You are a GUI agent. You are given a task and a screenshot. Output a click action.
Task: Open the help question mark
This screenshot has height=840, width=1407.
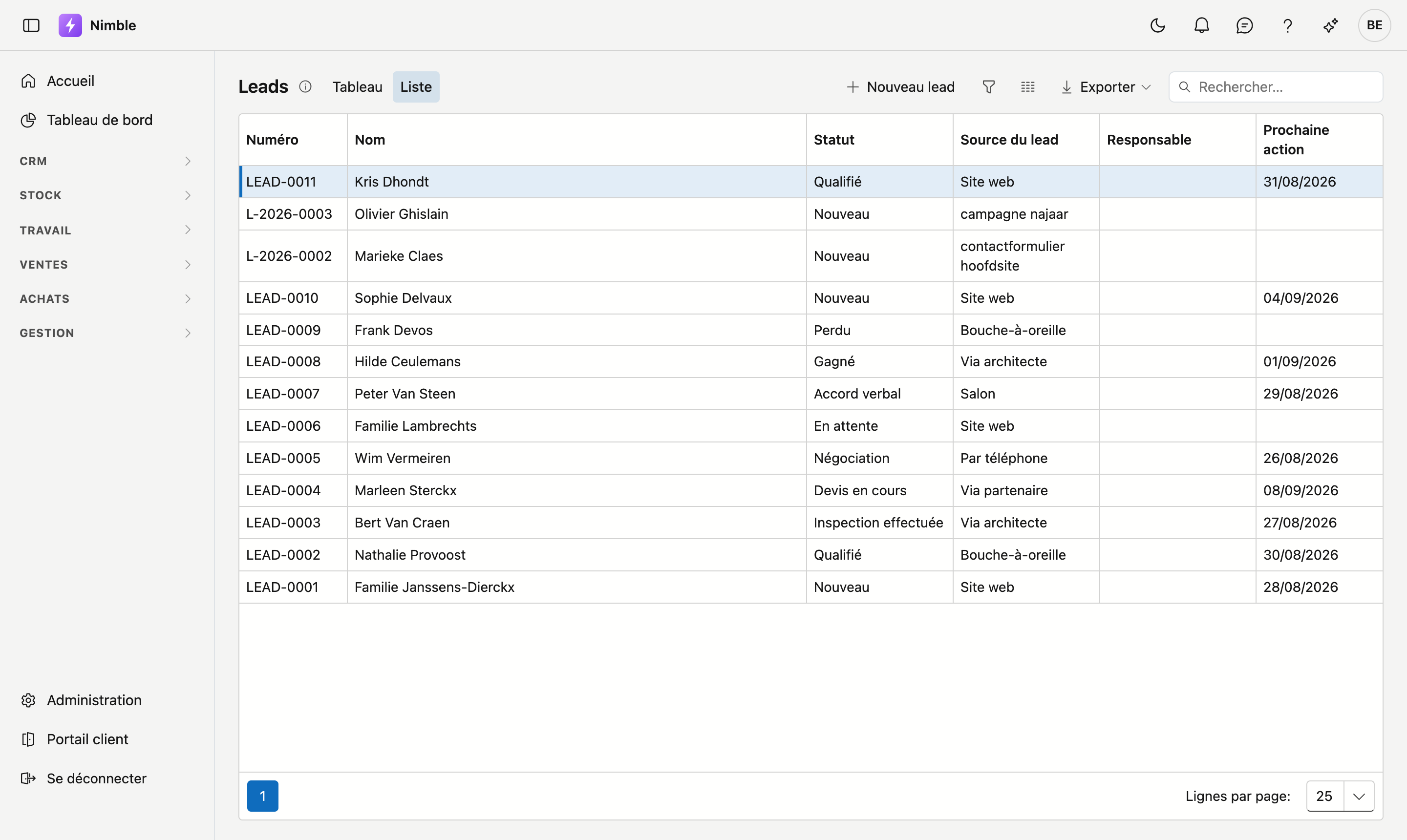tap(1287, 25)
